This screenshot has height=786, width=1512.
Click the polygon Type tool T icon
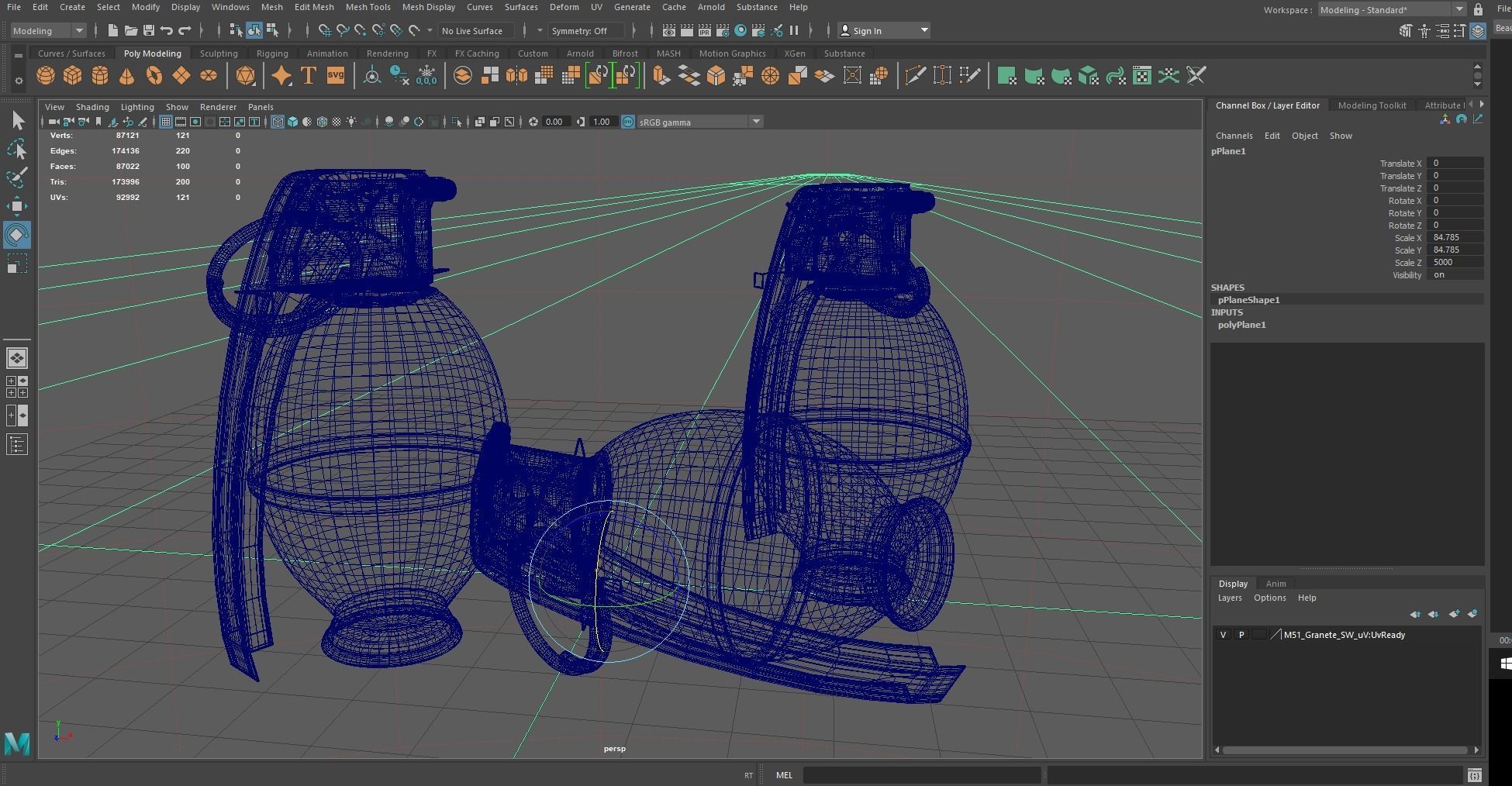coord(309,76)
